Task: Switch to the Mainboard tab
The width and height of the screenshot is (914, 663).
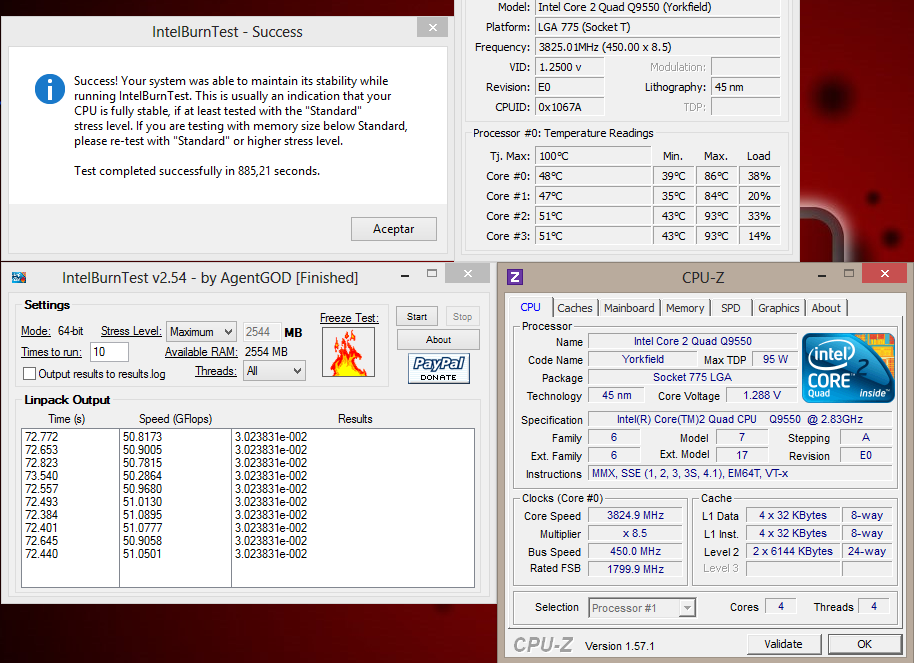Action: click(x=629, y=308)
